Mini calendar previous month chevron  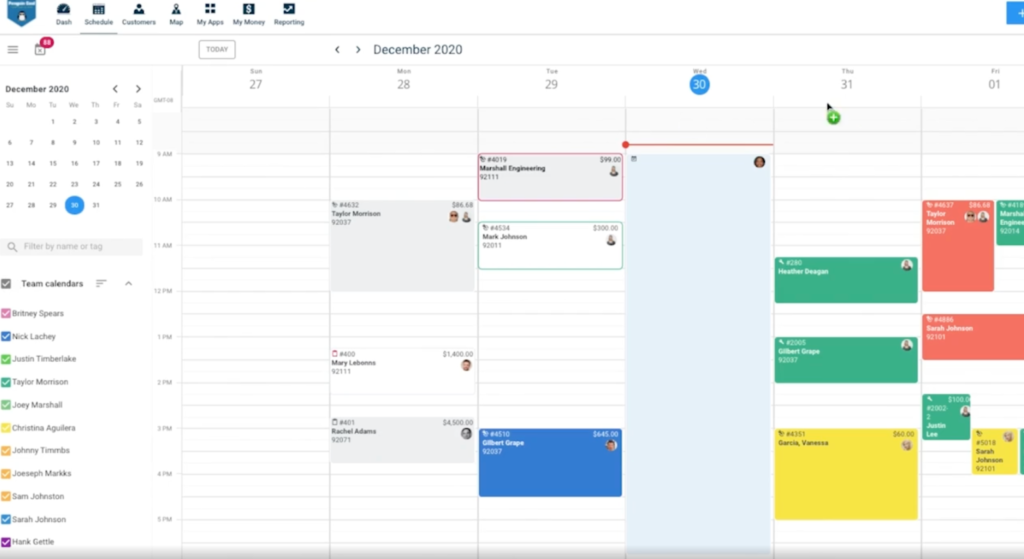pyautogui.click(x=115, y=89)
